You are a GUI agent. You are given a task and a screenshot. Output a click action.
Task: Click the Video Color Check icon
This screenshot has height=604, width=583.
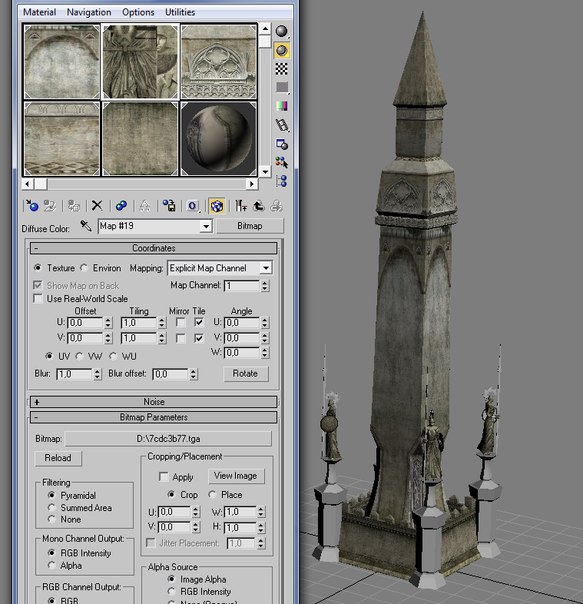coord(282,106)
